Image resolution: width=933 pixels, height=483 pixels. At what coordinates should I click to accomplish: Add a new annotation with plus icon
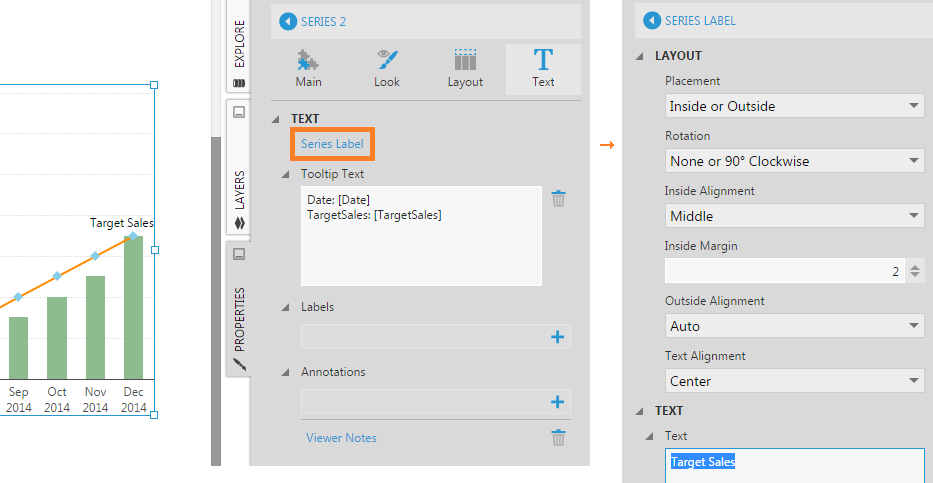[x=558, y=402]
